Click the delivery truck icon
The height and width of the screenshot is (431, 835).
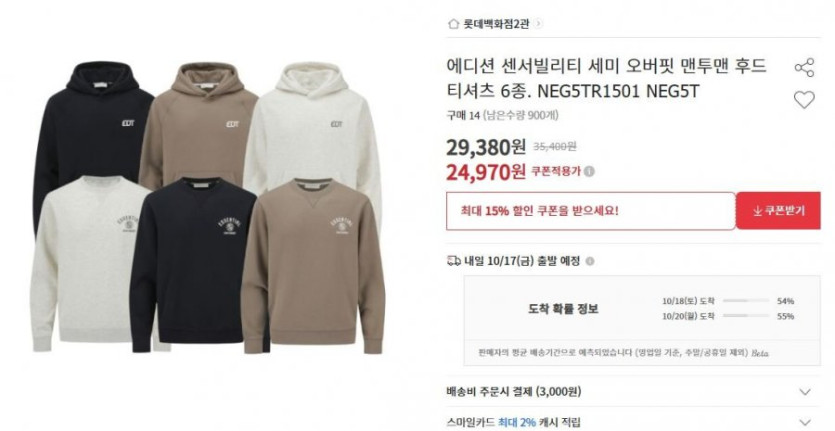tap(454, 261)
